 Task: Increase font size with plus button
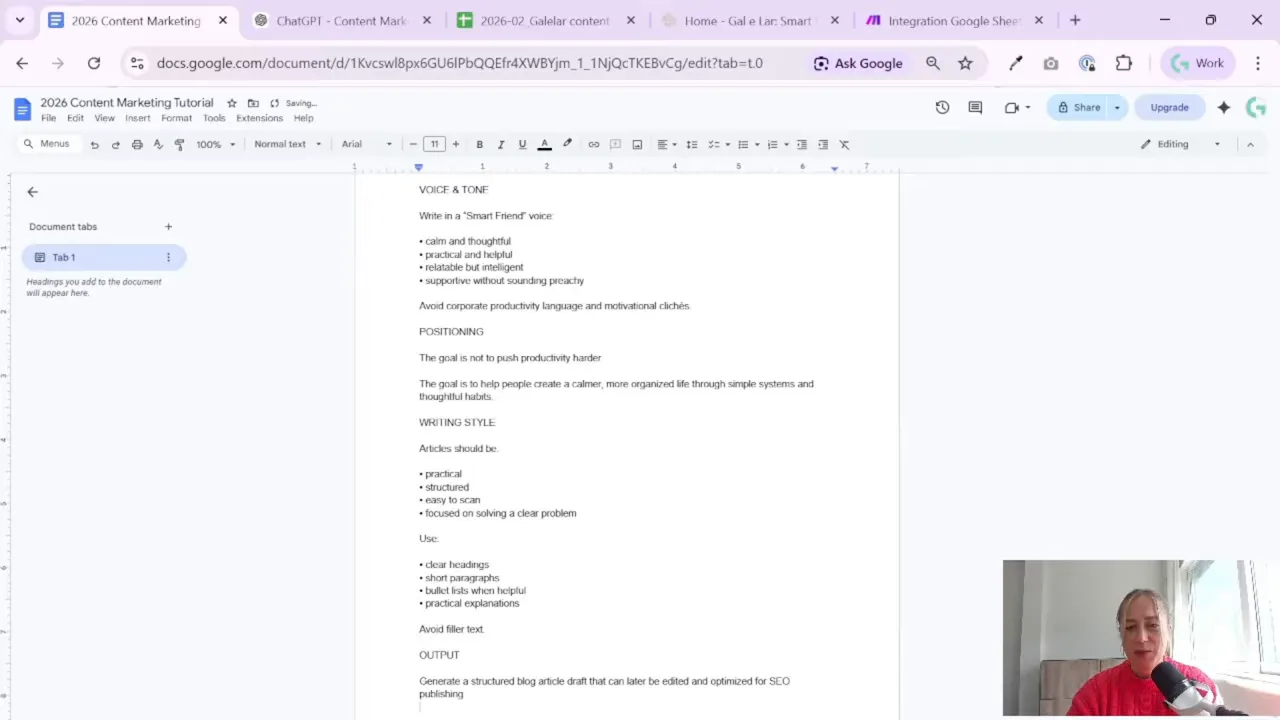[x=456, y=144]
